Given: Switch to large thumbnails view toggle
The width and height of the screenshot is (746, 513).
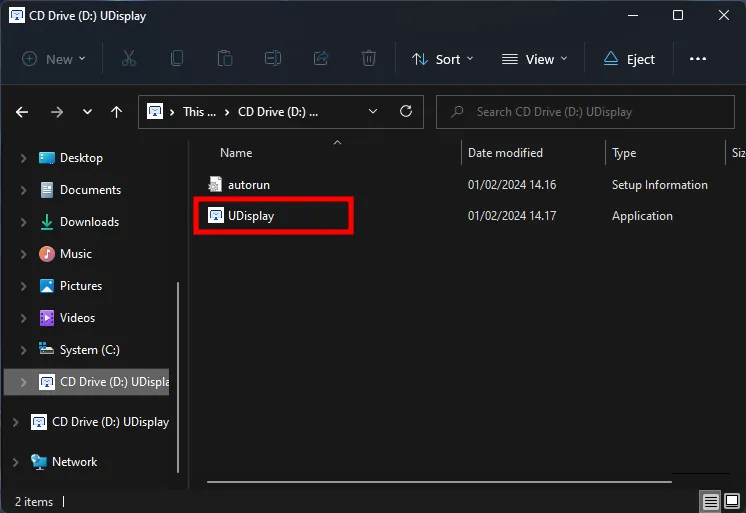Looking at the screenshot, I should pos(732,501).
